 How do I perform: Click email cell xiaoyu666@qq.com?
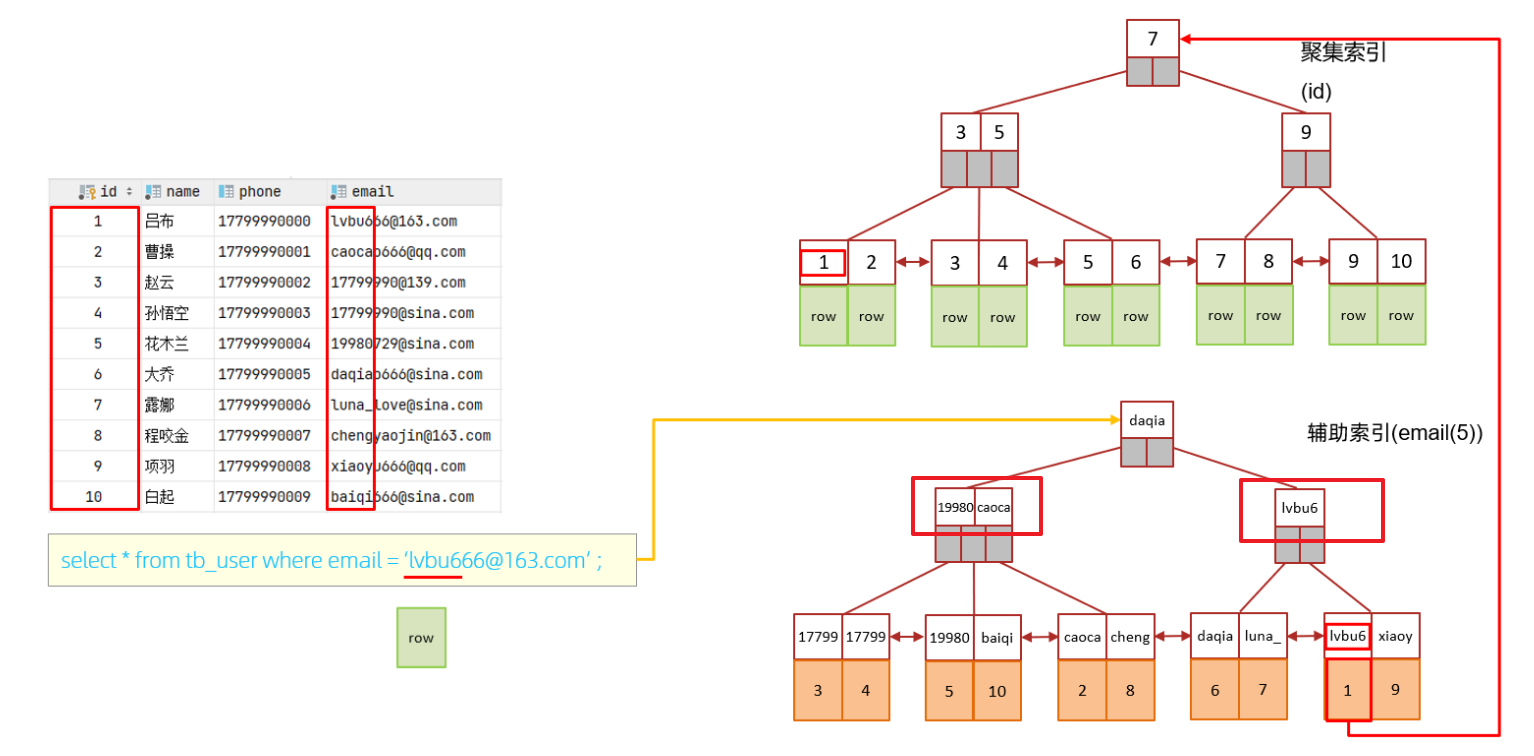pyautogui.click(x=398, y=467)
